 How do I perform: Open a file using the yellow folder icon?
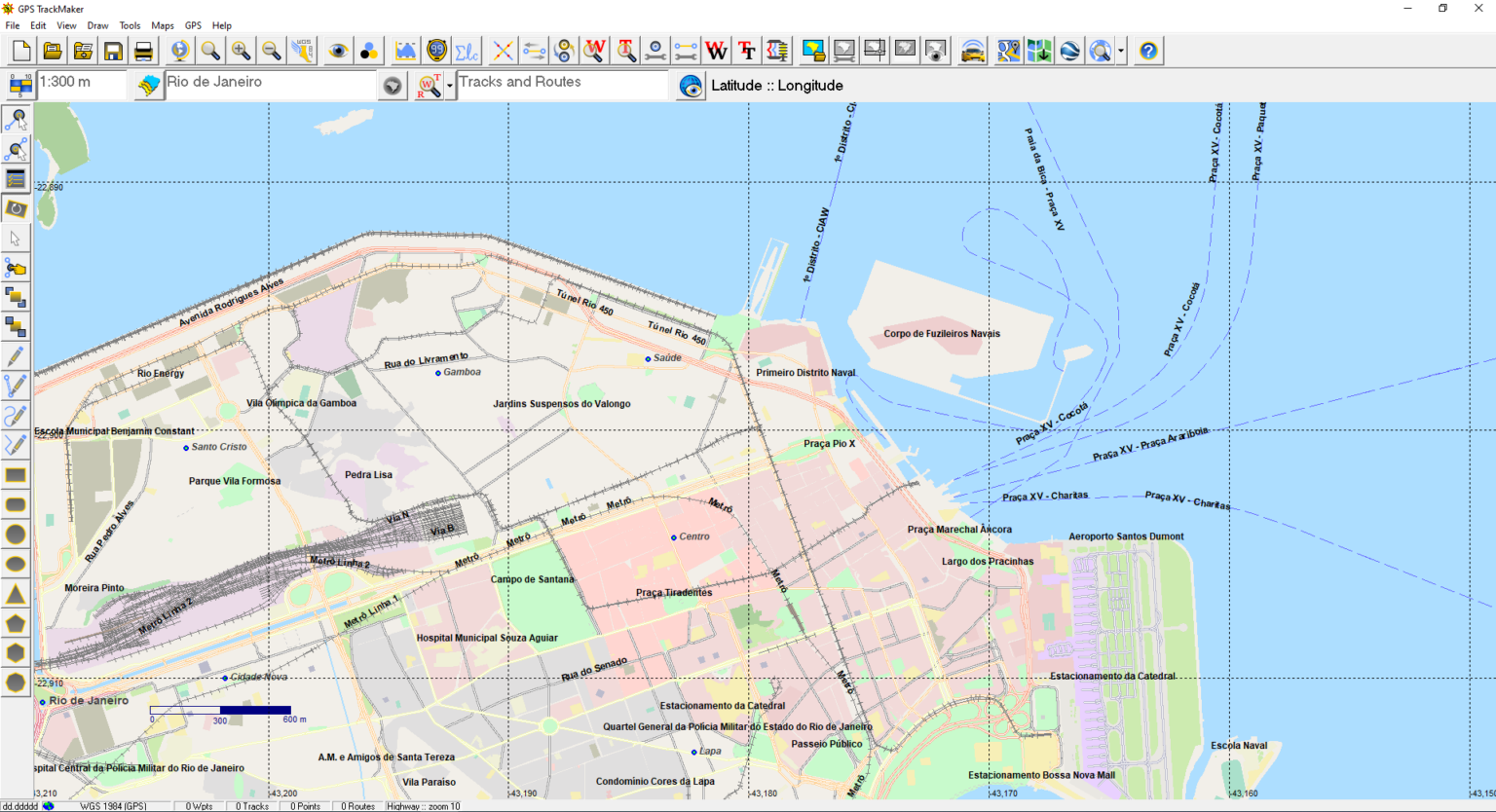pos(53,51)
